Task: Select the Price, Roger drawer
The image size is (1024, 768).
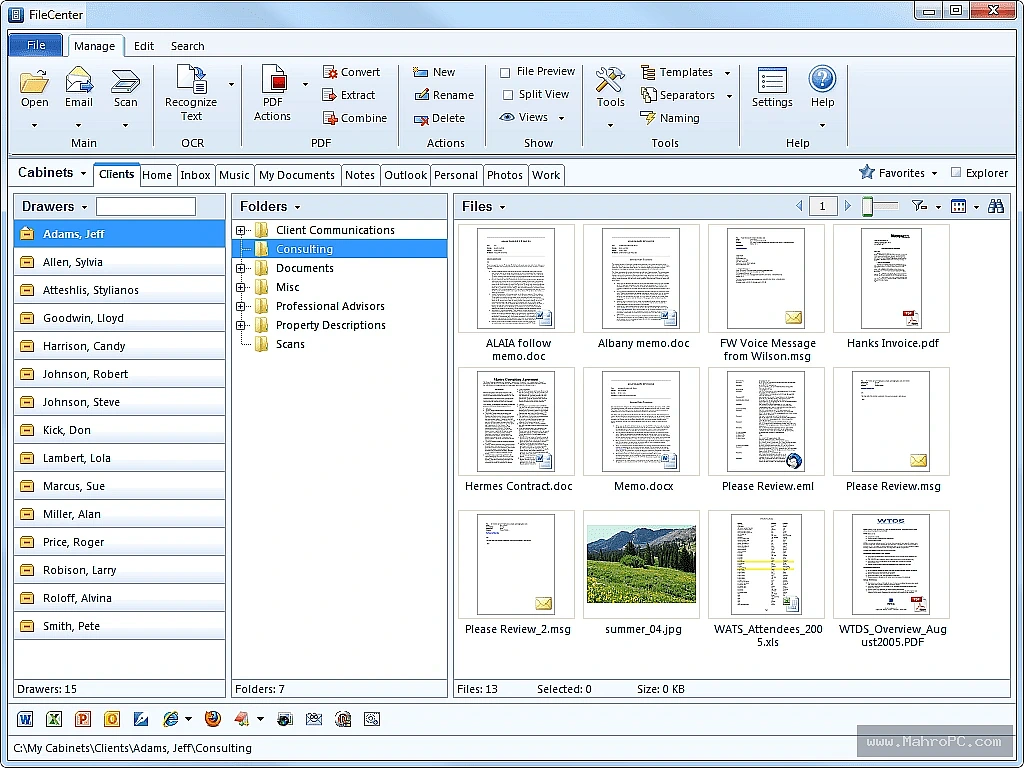Action: [120, 542]
